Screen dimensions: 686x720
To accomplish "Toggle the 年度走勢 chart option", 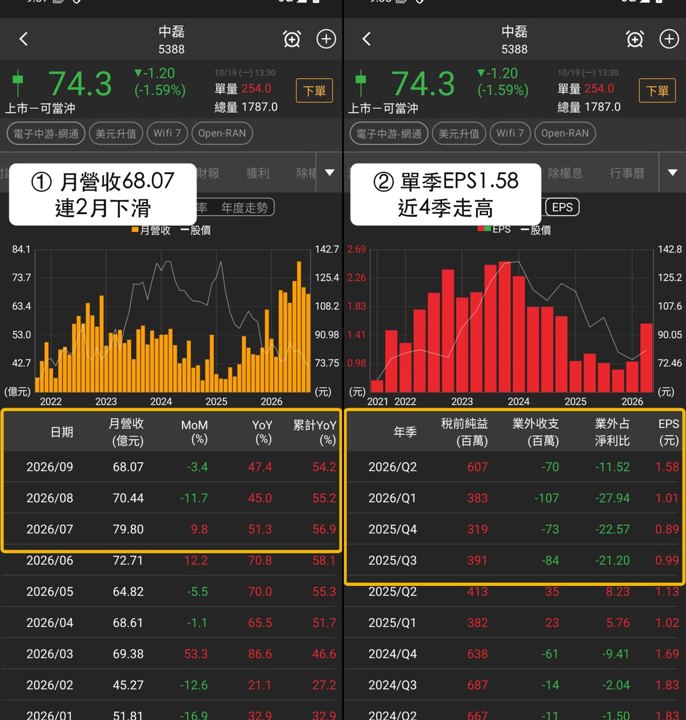I will [244, 208].
